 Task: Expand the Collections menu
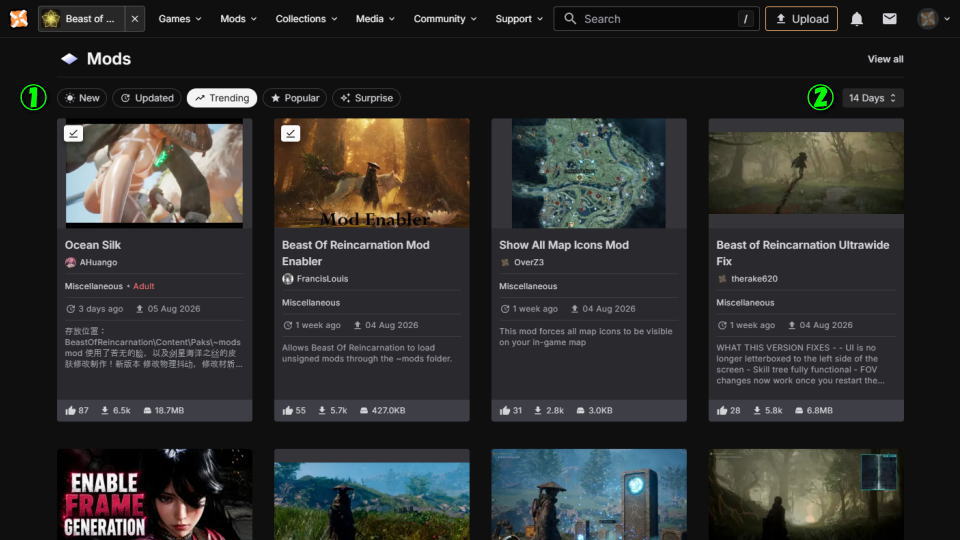coord(306,19)
